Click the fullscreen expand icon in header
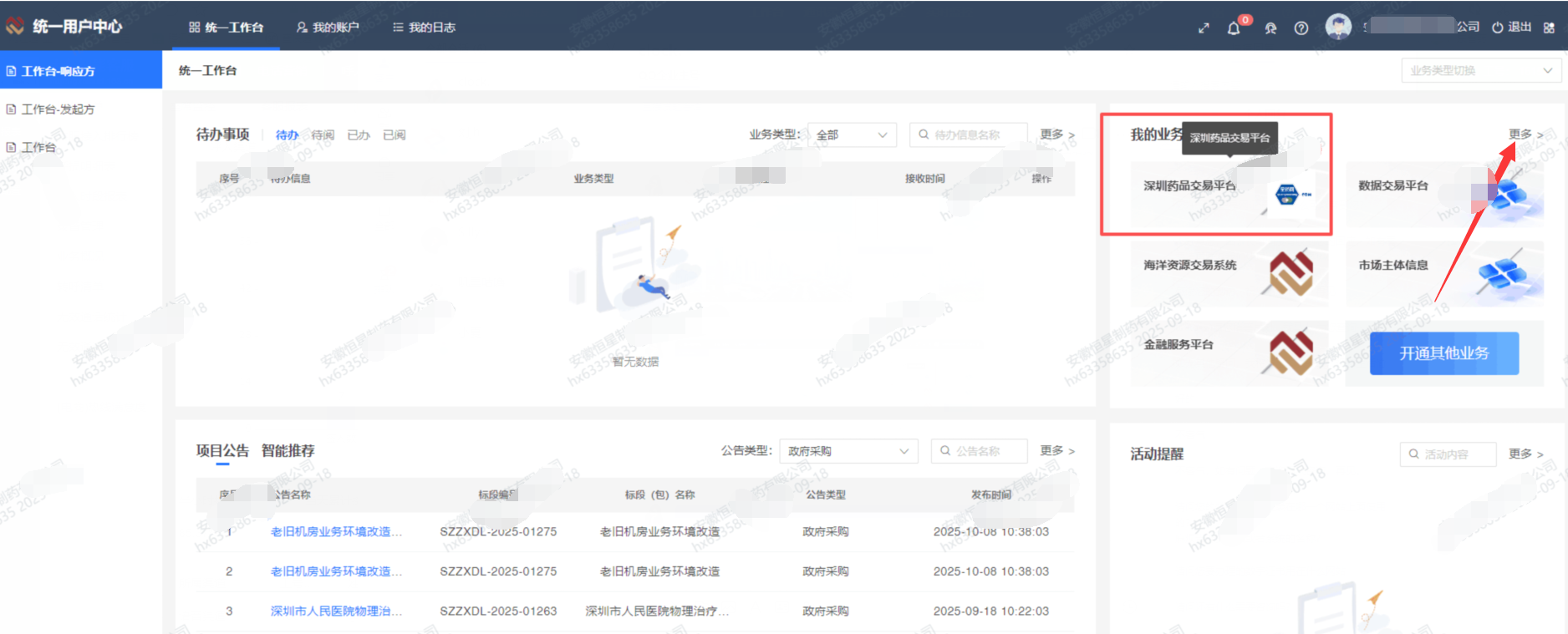 [1204, 28]
